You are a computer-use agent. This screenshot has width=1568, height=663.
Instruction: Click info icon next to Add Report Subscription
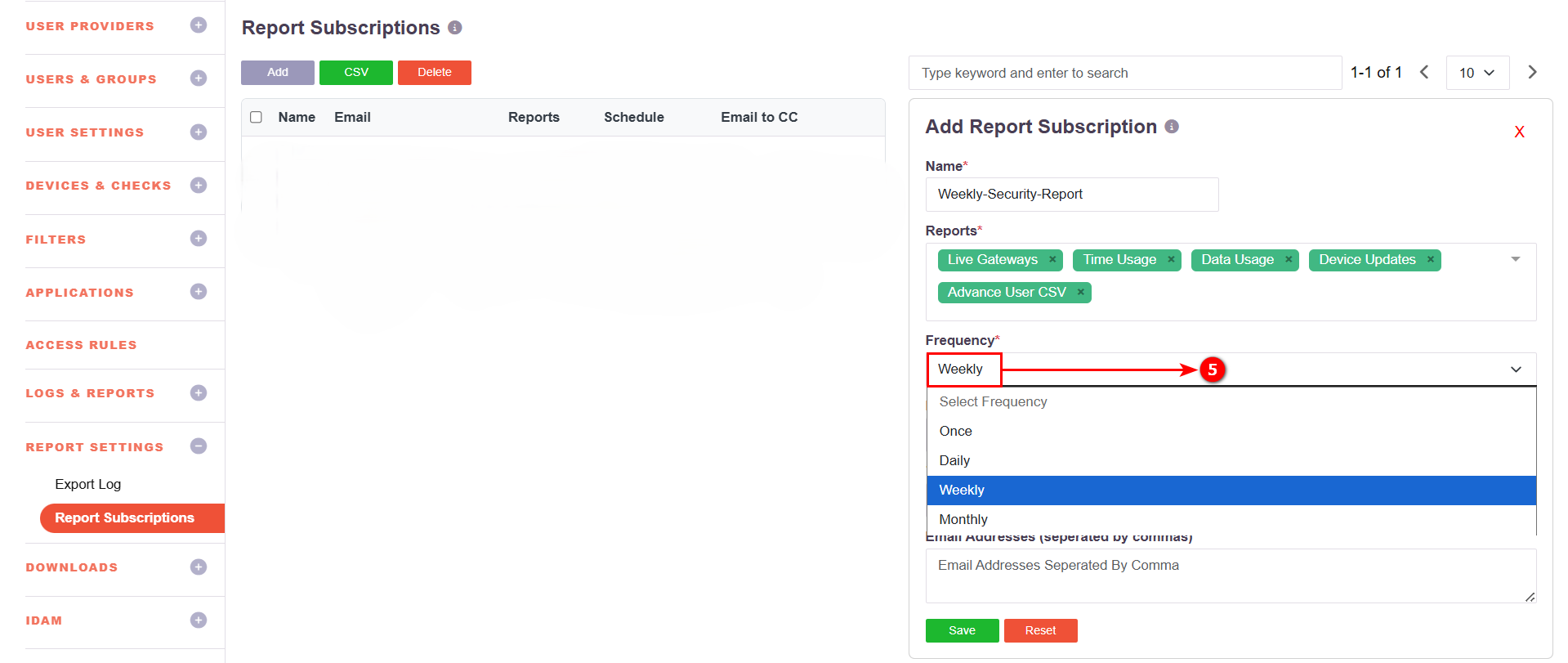1172,127
